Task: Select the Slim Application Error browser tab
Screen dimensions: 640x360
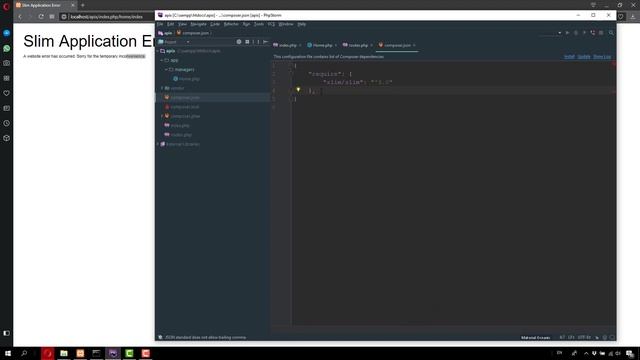Action: tap(45, 5)
